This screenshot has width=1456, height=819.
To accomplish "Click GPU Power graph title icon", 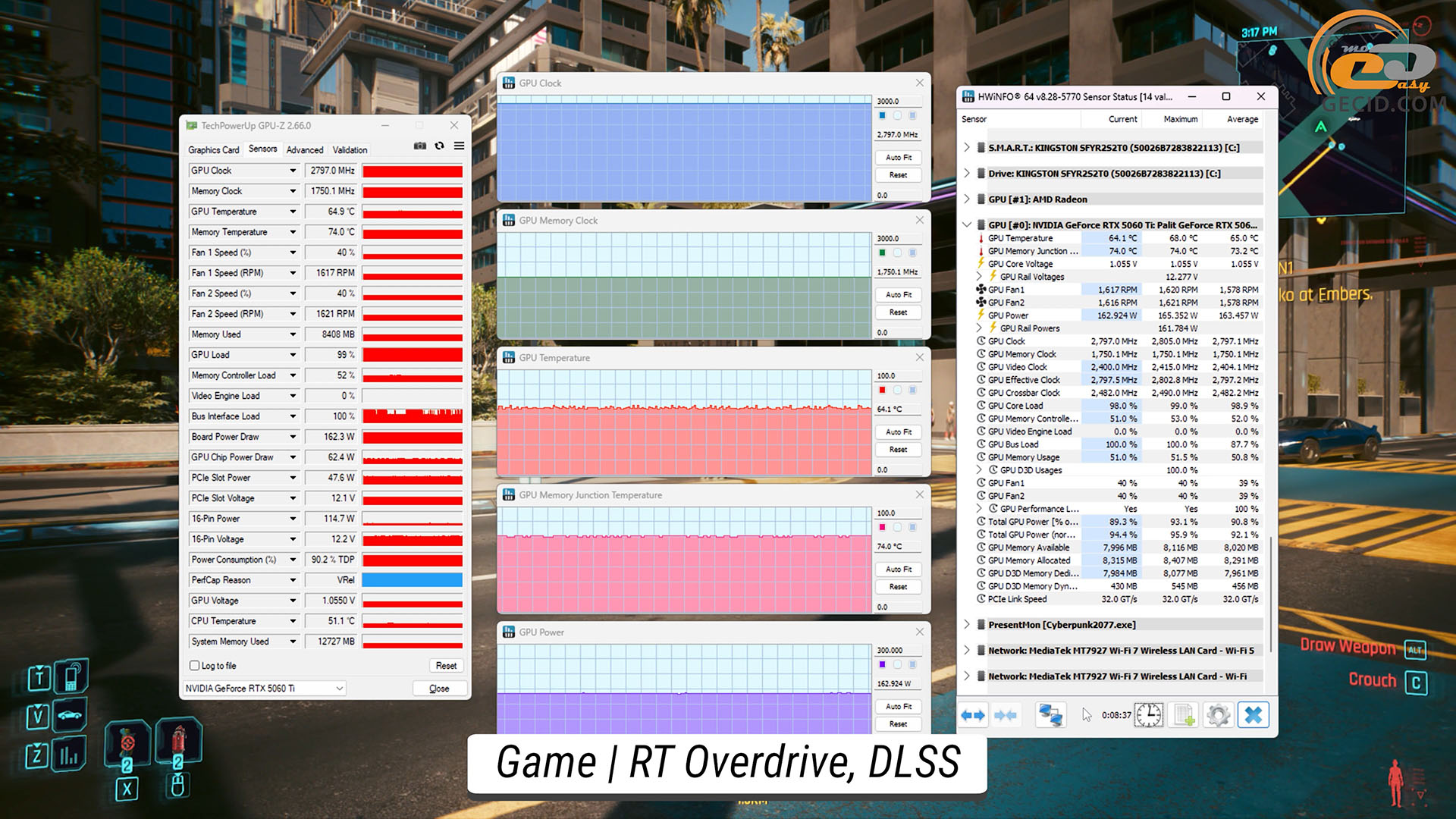I will pyautogui.click(x=509, y=632).
